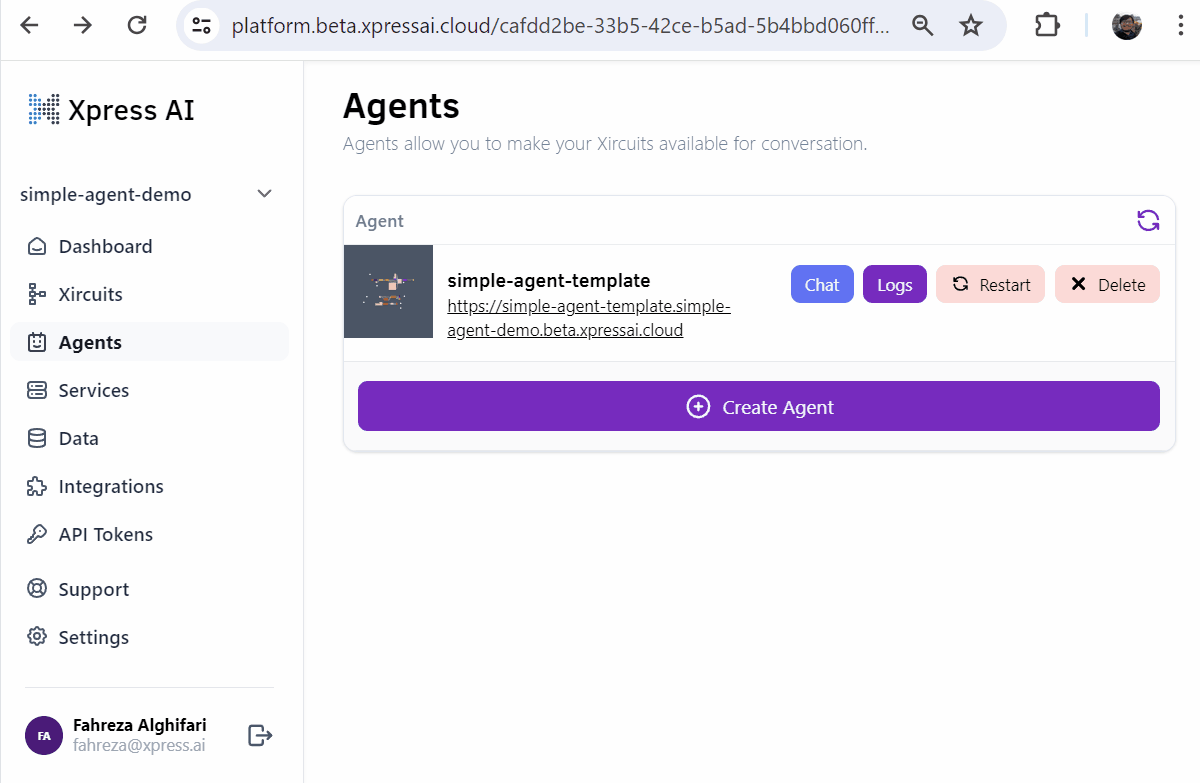Open the browser extensions puzzle icon
1200x783 pixels.
click(x=1047, y=26)
